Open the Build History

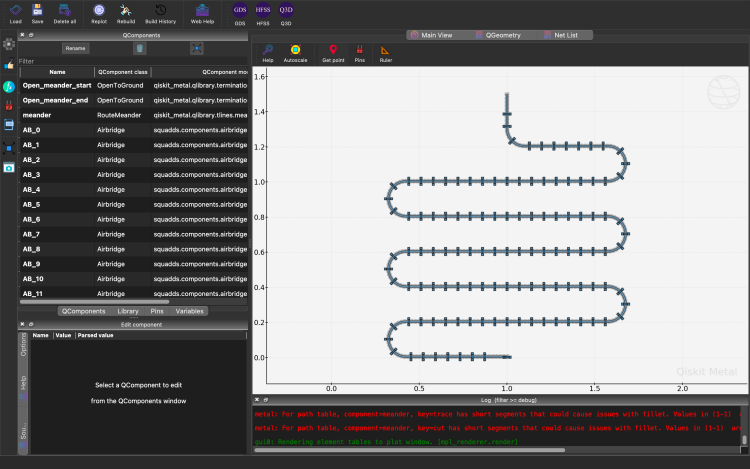[160, 14]
